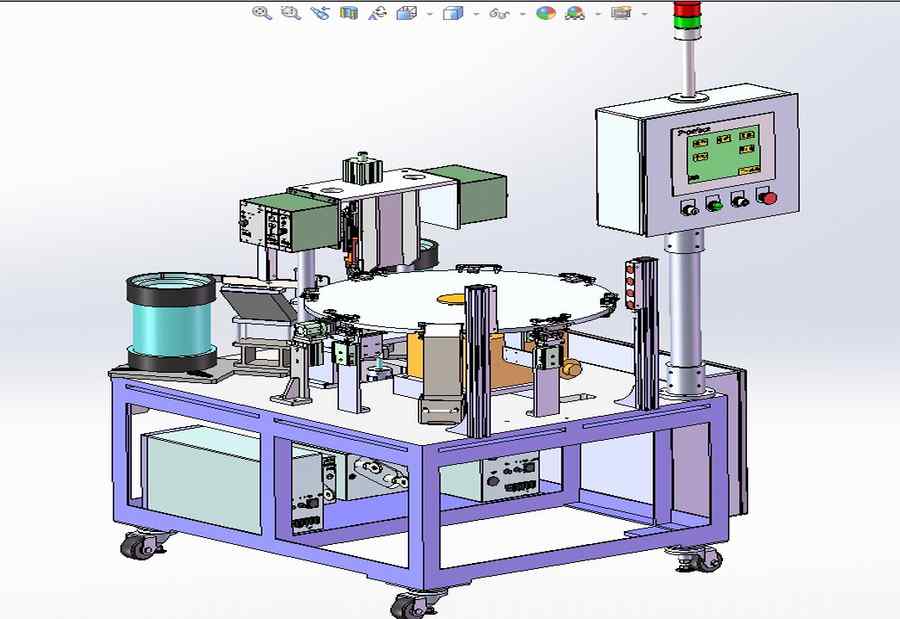Open the View Settings monitor icon
Viewport: 900px width, 619px height.
(x=621, y=13)
